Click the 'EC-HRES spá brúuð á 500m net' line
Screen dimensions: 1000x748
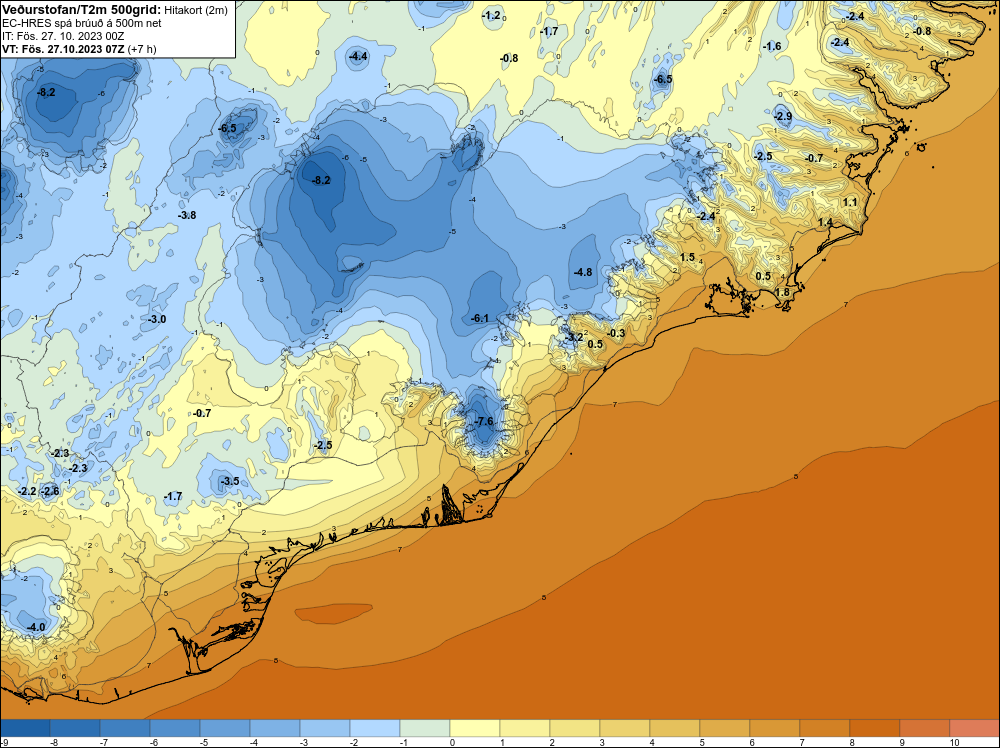(82, 23)
